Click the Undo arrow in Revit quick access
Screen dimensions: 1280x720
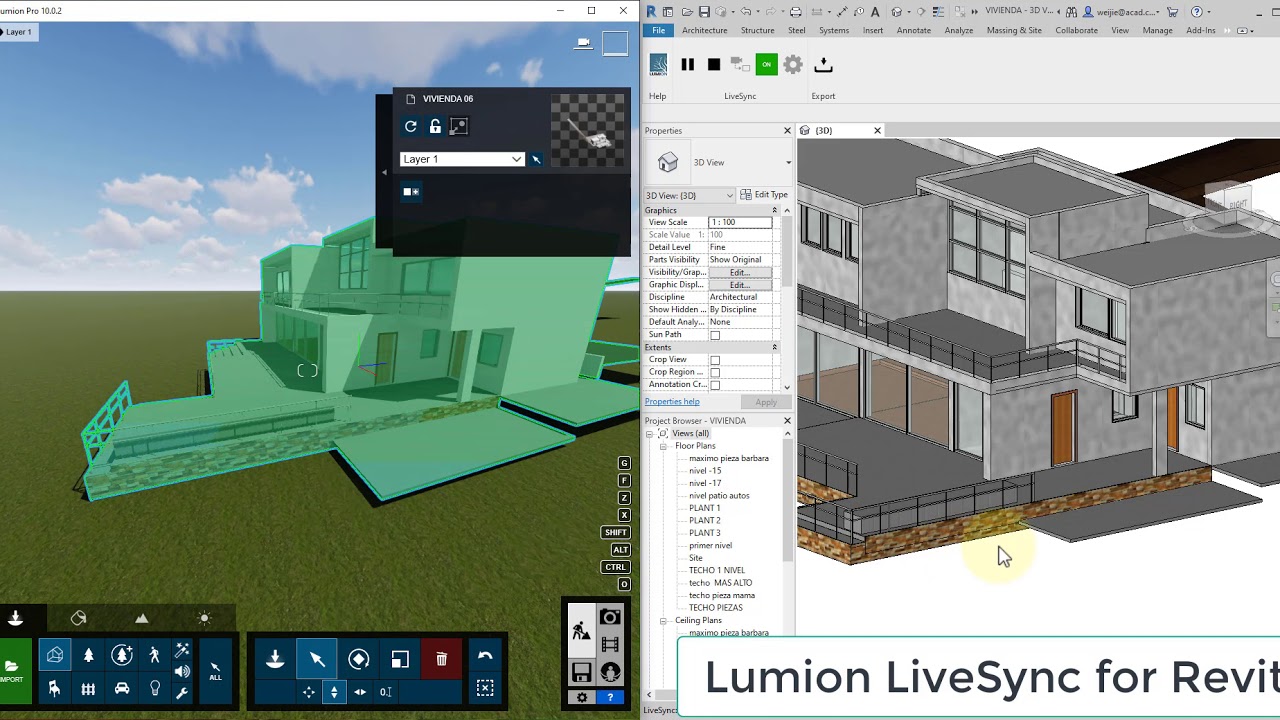click(x=746, y=12)
